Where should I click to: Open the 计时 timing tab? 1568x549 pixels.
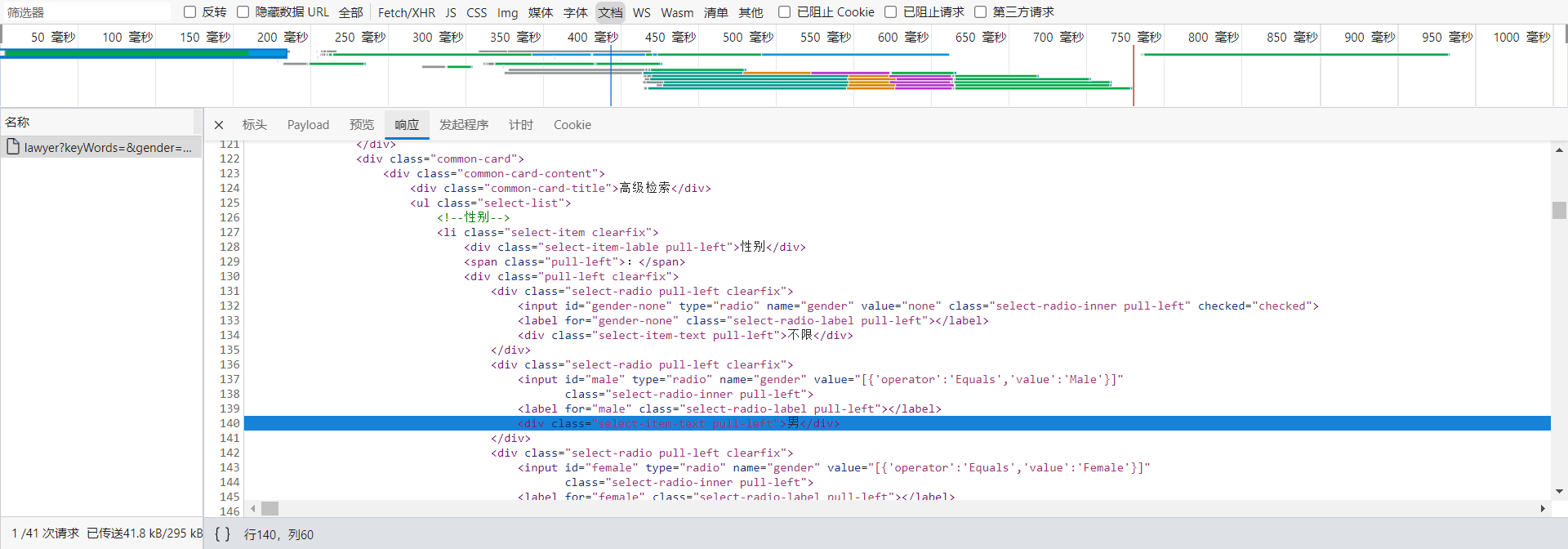[521, 125]
